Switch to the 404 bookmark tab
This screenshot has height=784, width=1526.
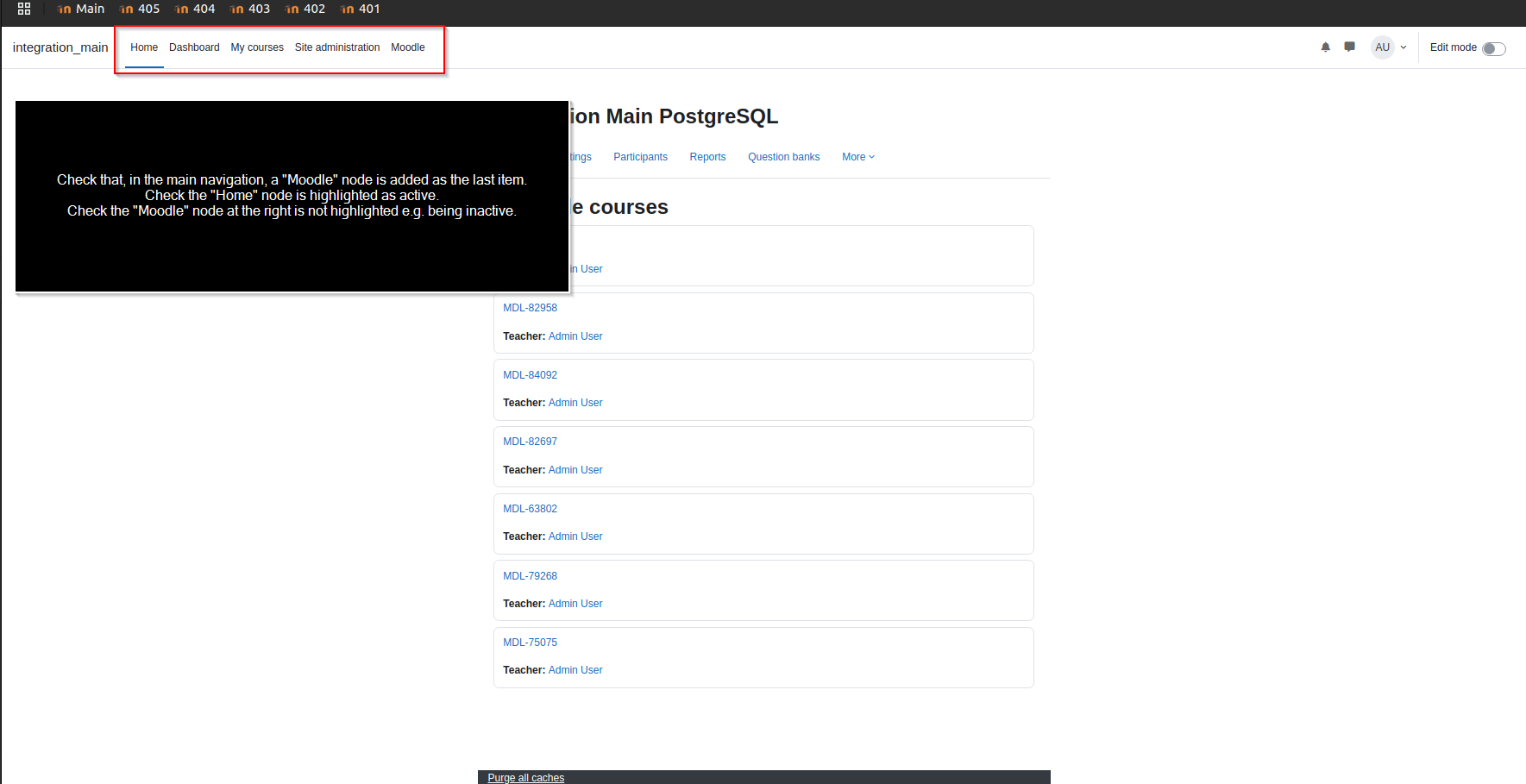tap(195, 9)
